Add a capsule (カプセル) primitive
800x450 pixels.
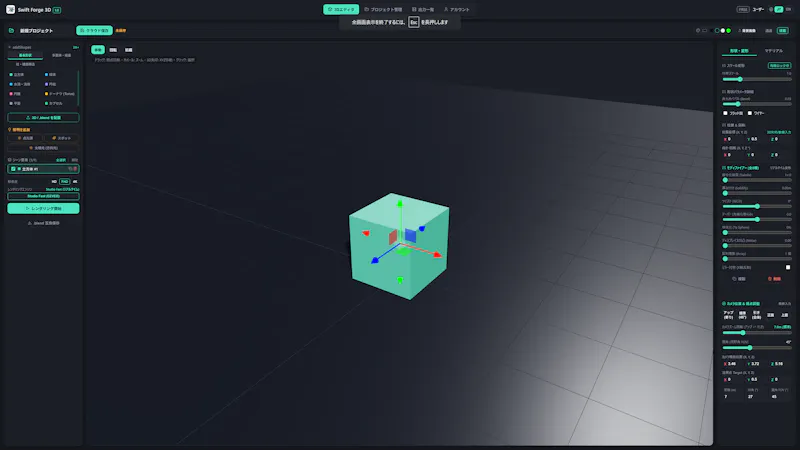[54, 104]
